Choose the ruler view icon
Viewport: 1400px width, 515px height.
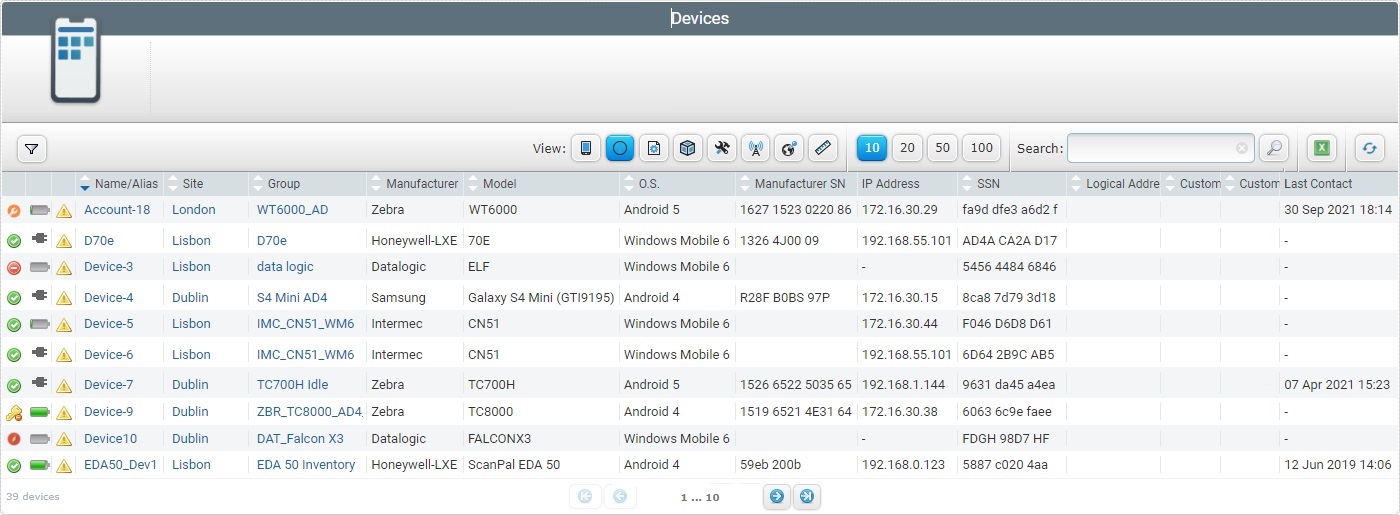(823, 148)
